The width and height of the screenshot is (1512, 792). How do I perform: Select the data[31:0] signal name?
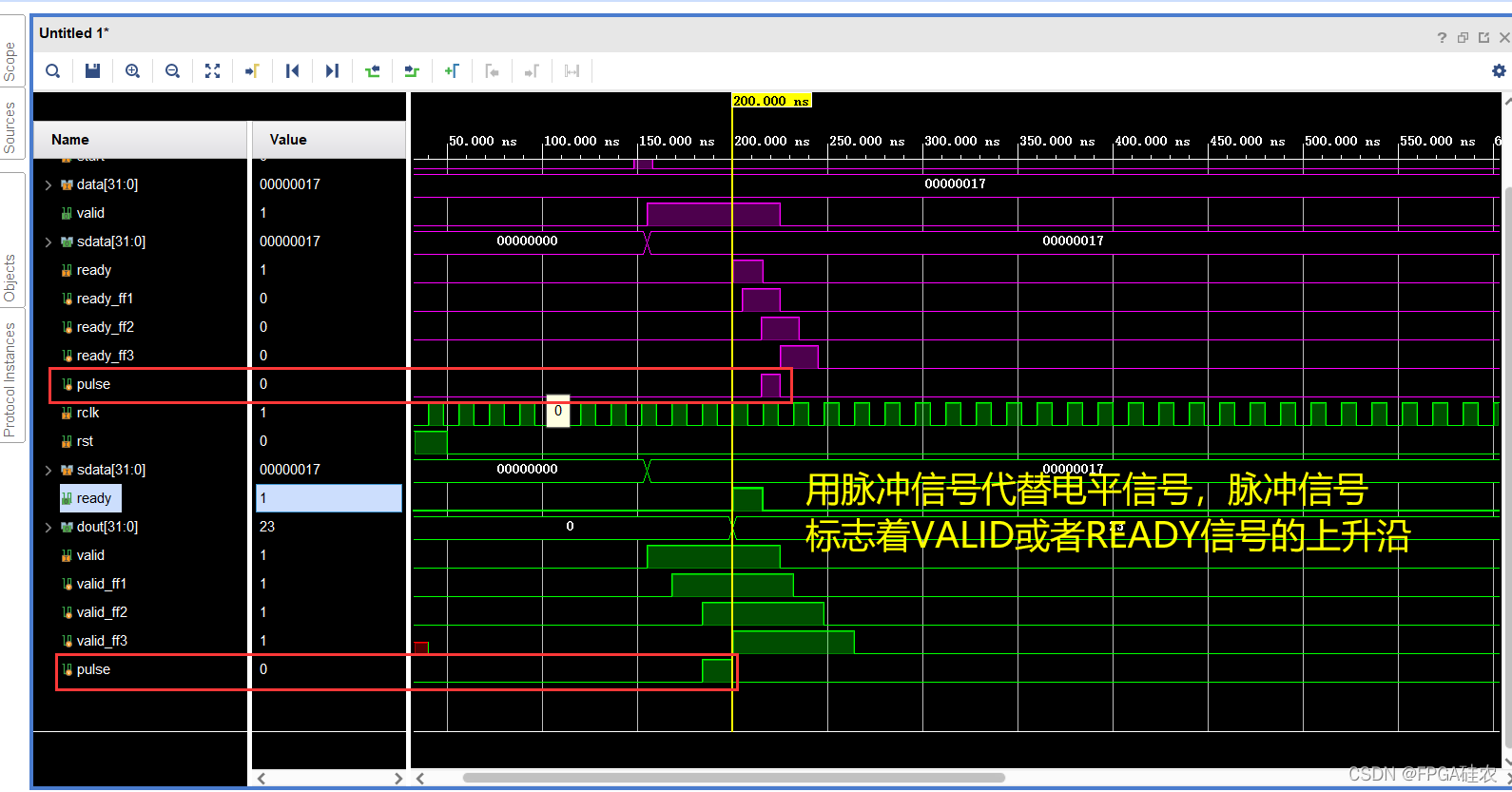(x=107, y=184)
